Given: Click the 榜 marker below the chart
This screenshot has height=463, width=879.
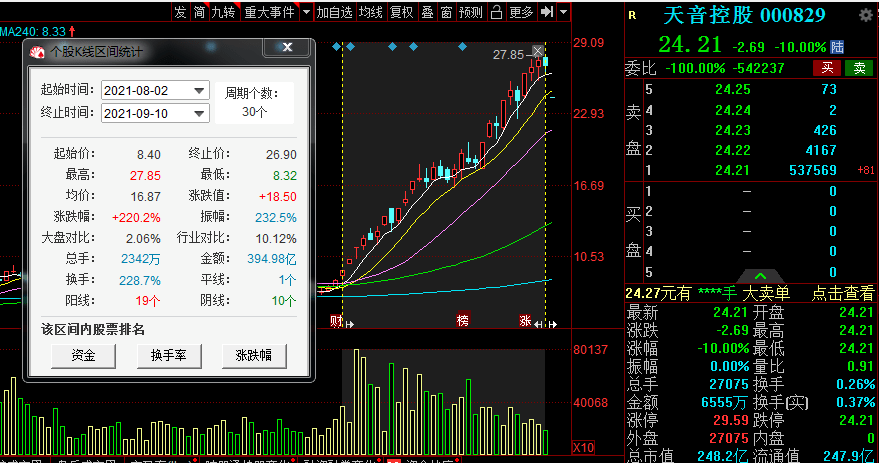Looking at the screenshot, I should pyautogui.click(x=462, y=320).
